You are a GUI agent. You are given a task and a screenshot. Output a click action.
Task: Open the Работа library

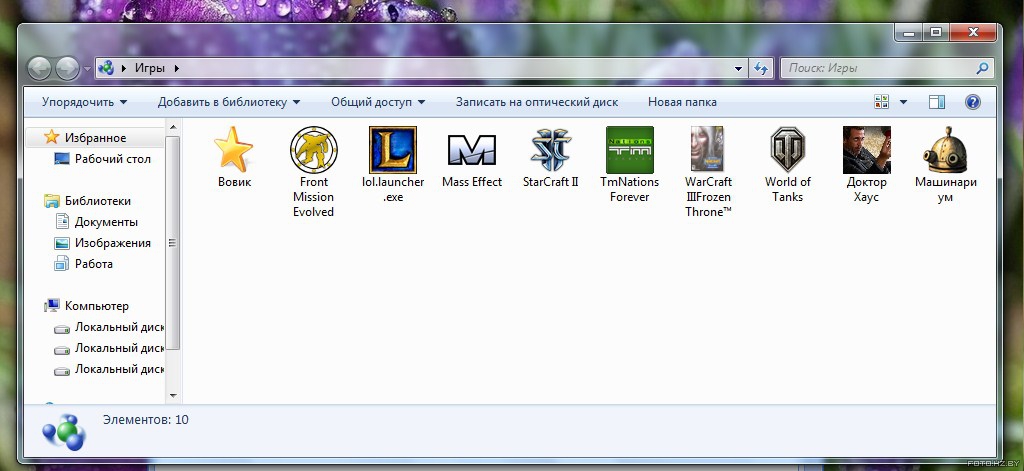[x=84, y=263]
